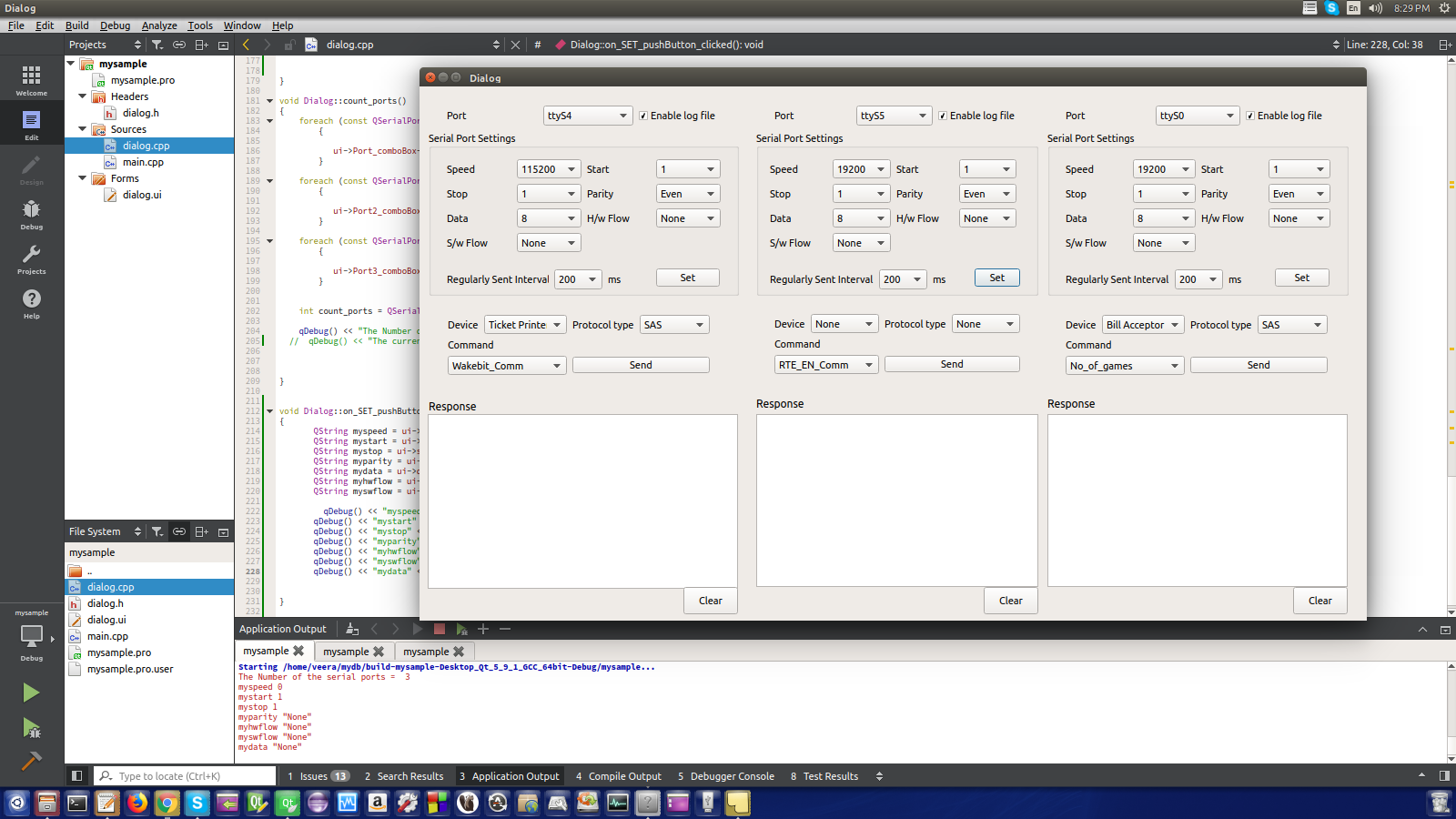Click Send button for Wakebit_Comm command
This screenshot has width=1456, height=819.
(x=641, y=365)
